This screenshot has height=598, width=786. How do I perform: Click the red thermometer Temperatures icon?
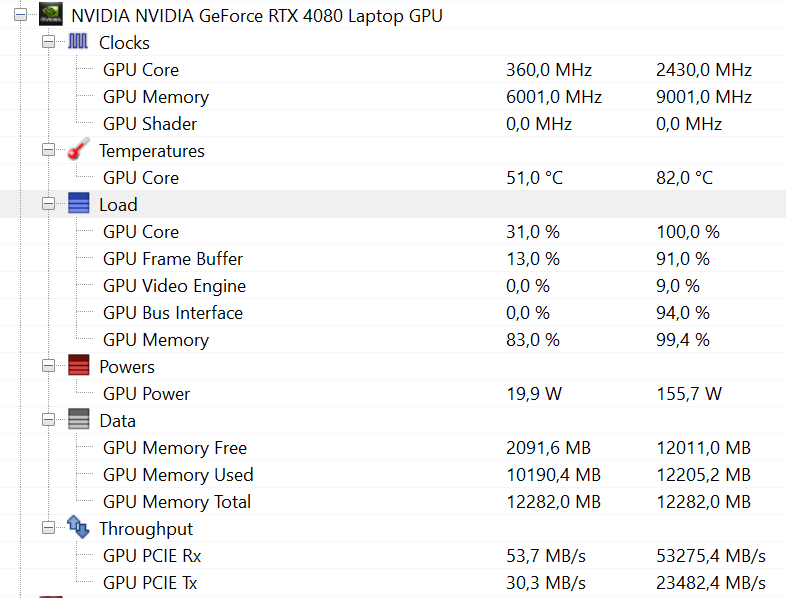click(78, 149)
